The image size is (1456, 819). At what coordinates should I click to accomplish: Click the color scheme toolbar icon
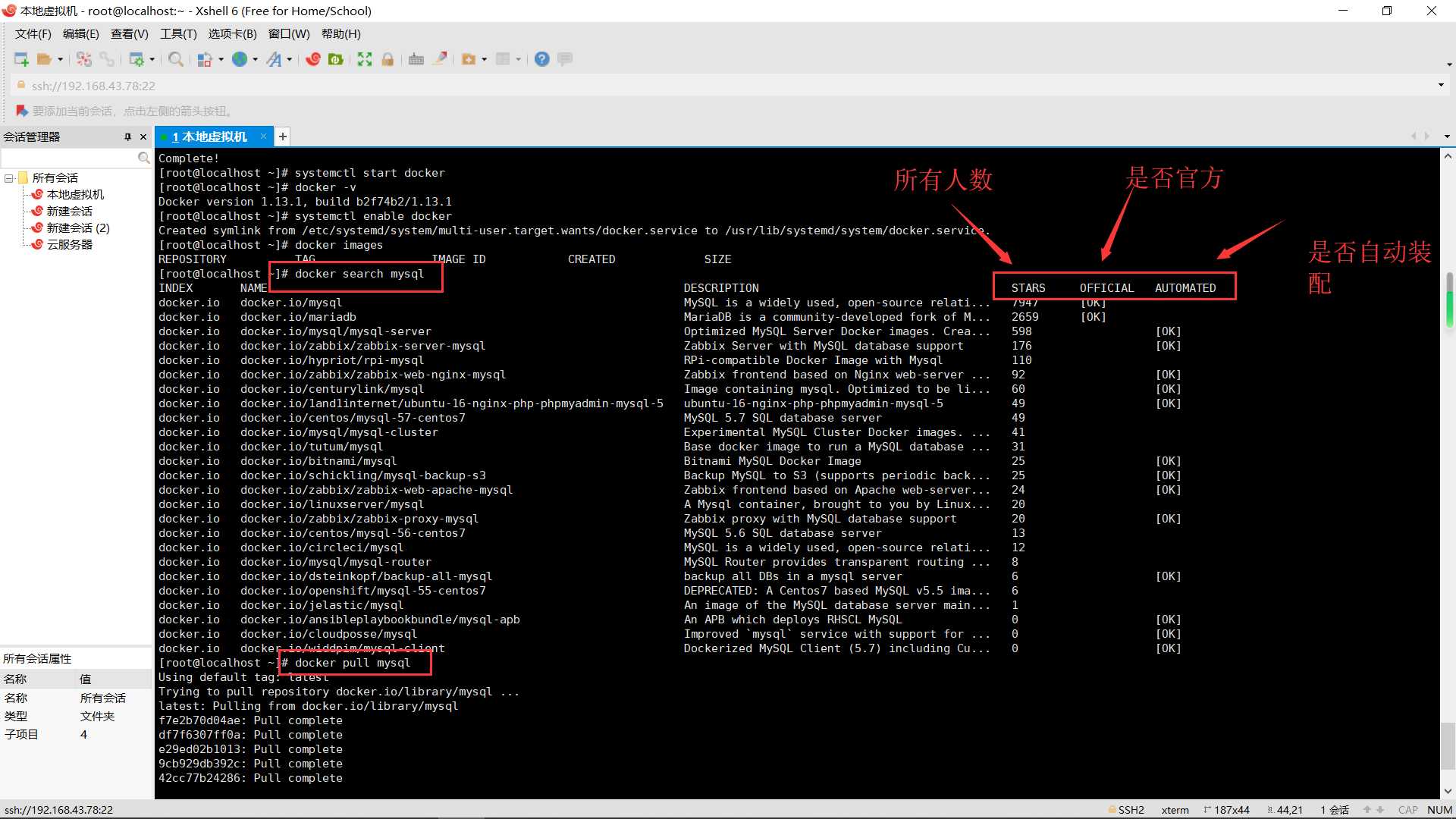205,59
